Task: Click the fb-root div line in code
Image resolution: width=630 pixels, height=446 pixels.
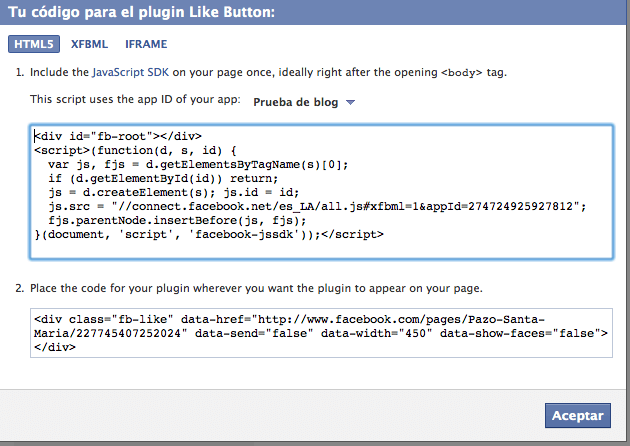Action: tap(118, 136)
